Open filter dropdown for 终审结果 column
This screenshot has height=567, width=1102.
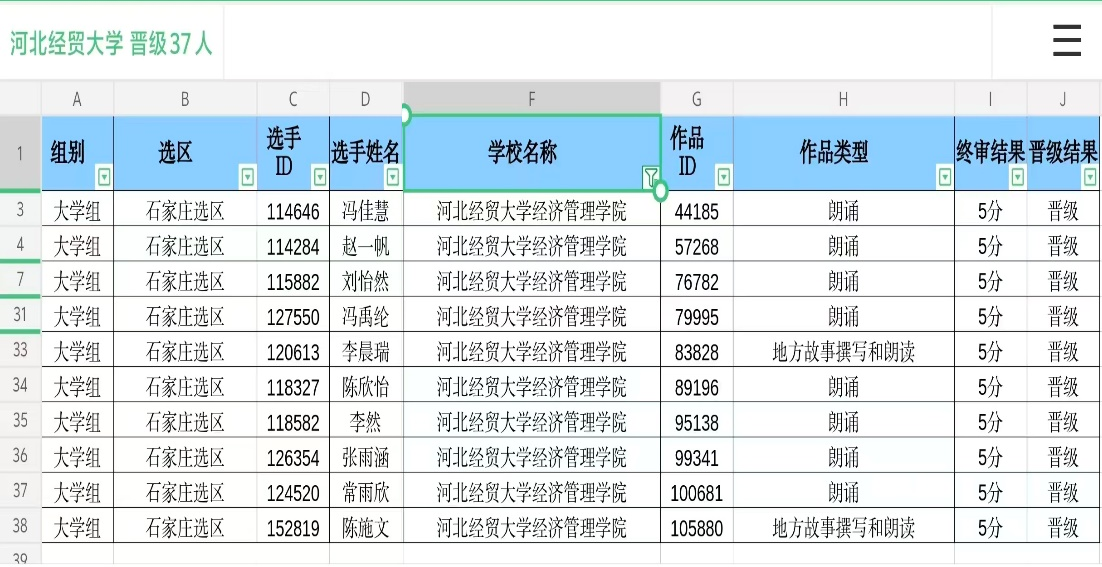[1017, 178]
